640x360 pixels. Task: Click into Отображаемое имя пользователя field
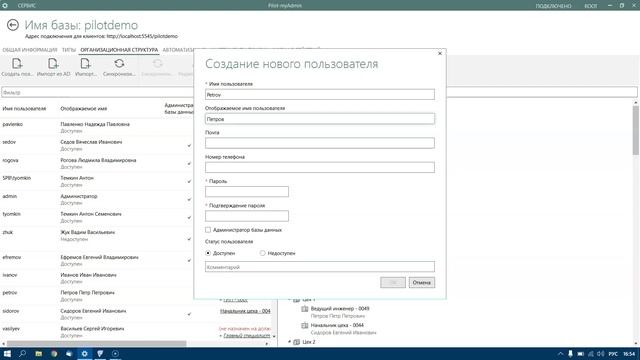tap(320, 119)
